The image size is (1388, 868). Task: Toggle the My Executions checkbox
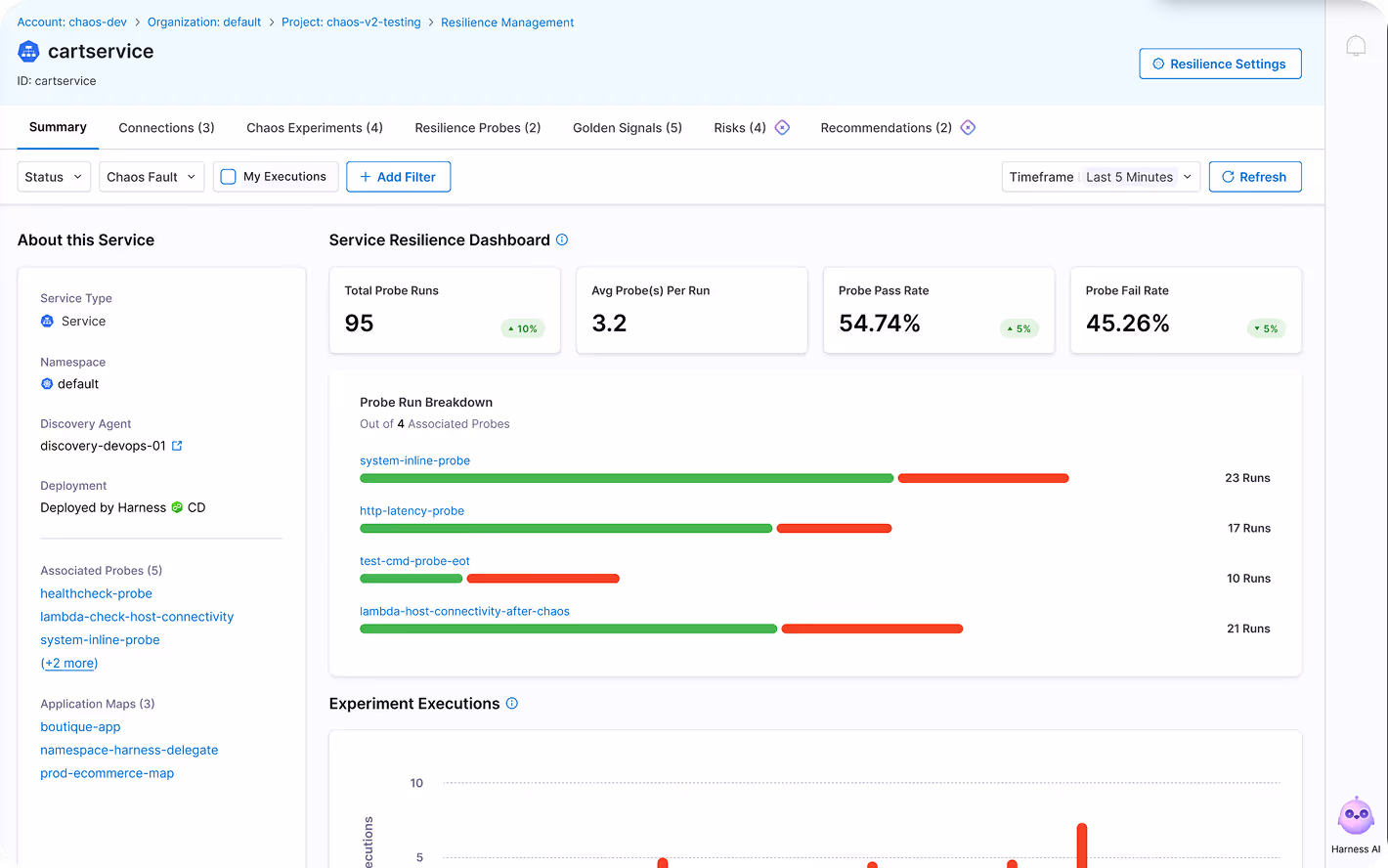pos(229,177)
